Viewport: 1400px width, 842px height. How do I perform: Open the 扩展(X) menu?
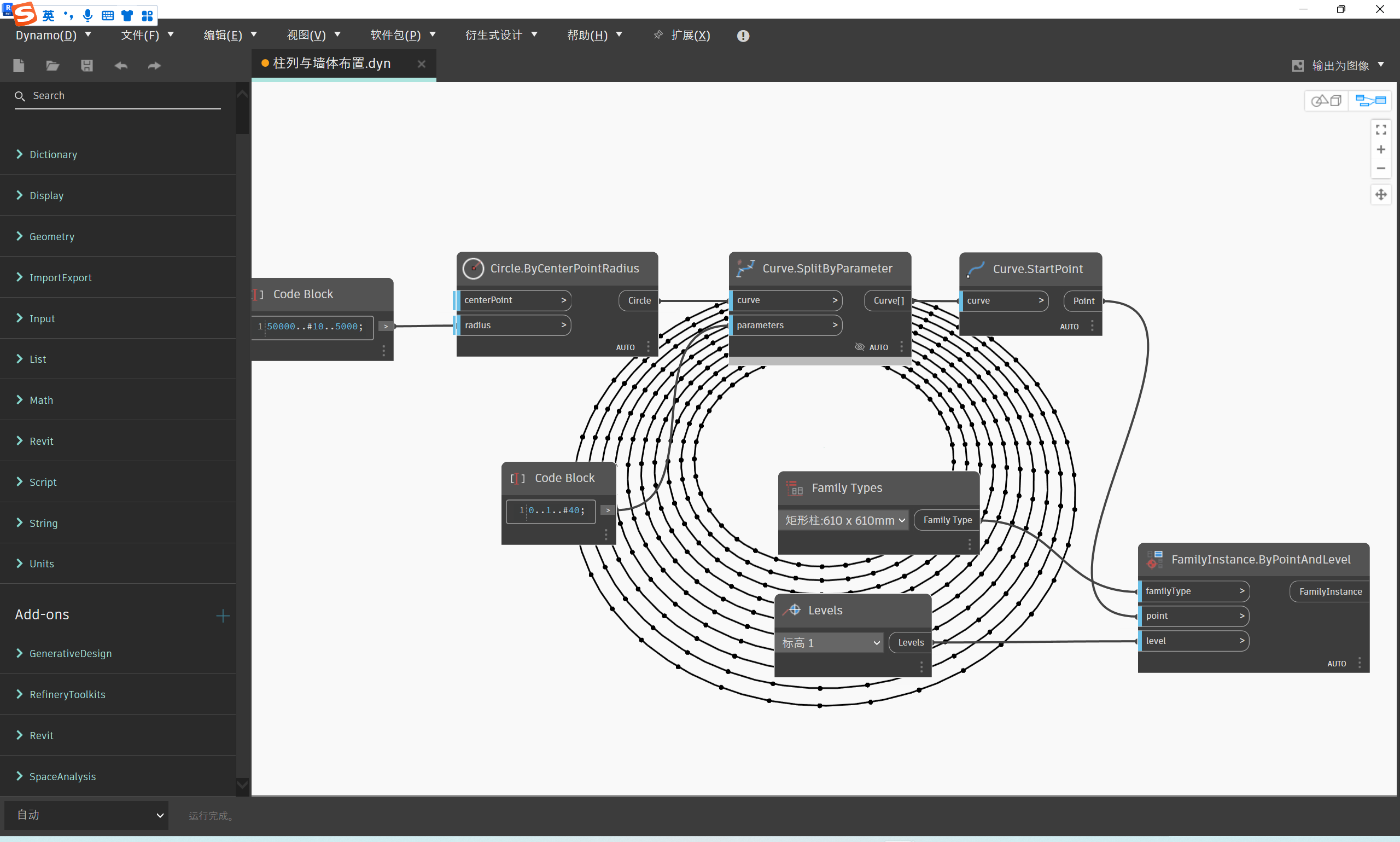point(682,35)
